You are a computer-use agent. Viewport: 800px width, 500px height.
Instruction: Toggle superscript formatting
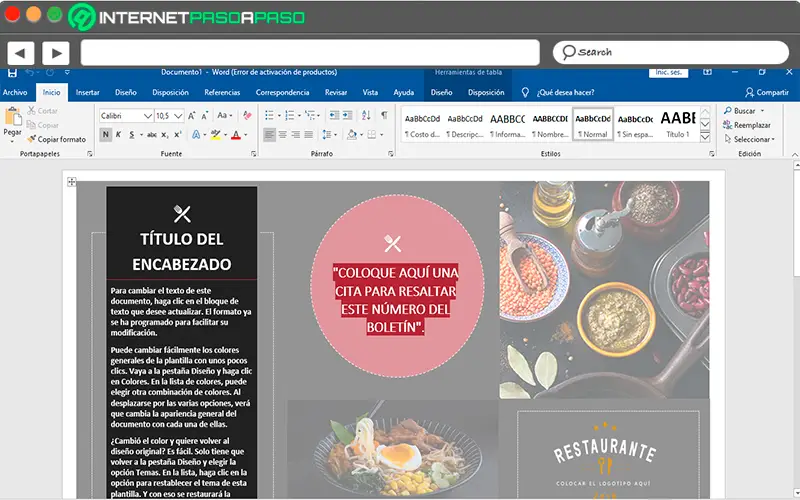(178, 135)
